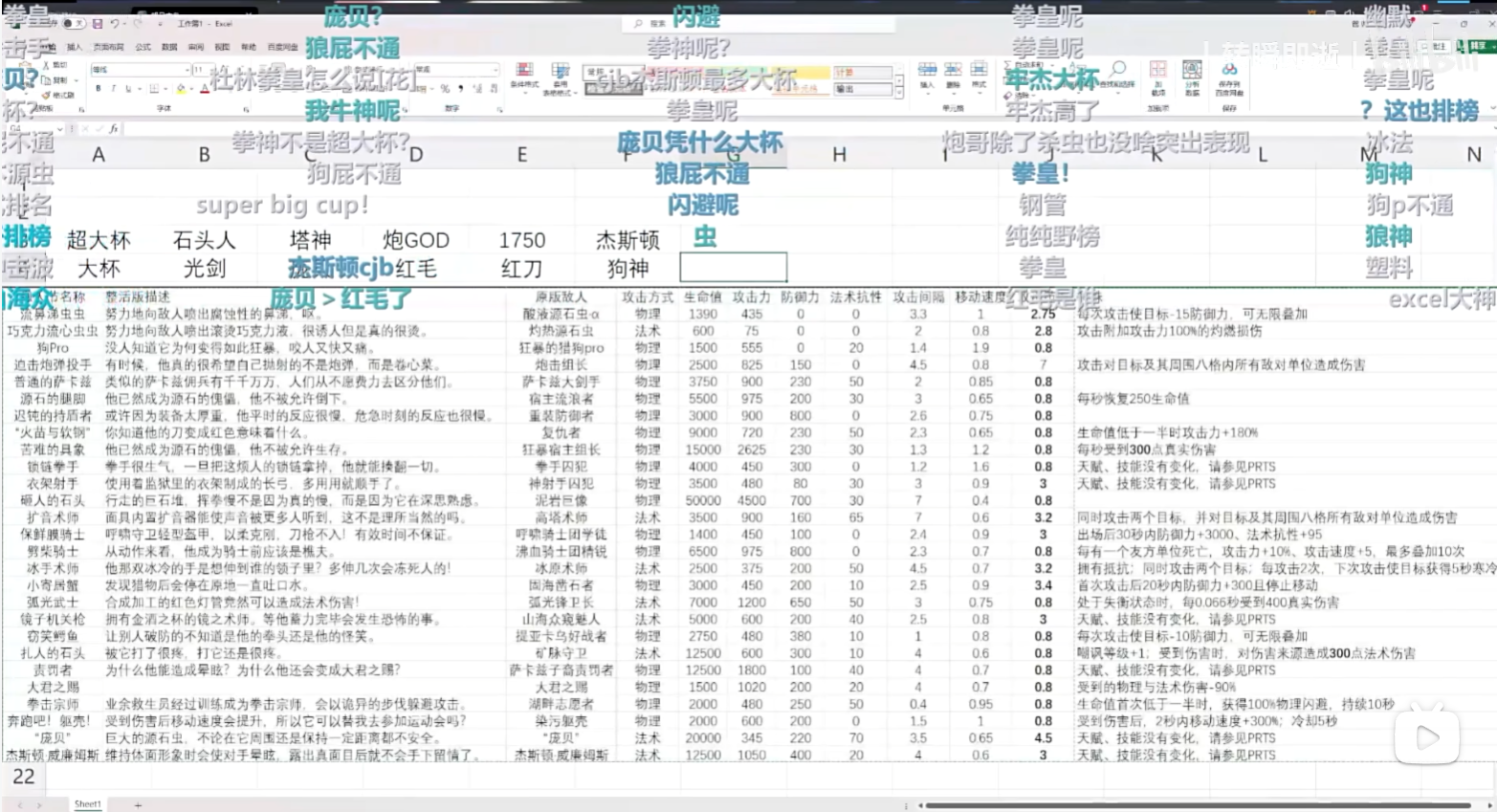Viewport: 1497px width, 812px height.
Task: Cut the selected cells
Action: coord(55,65)
